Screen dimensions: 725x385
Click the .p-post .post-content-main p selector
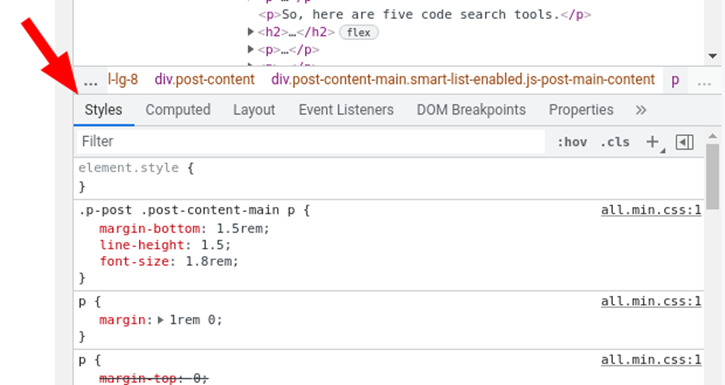click(x=187, y=210)
